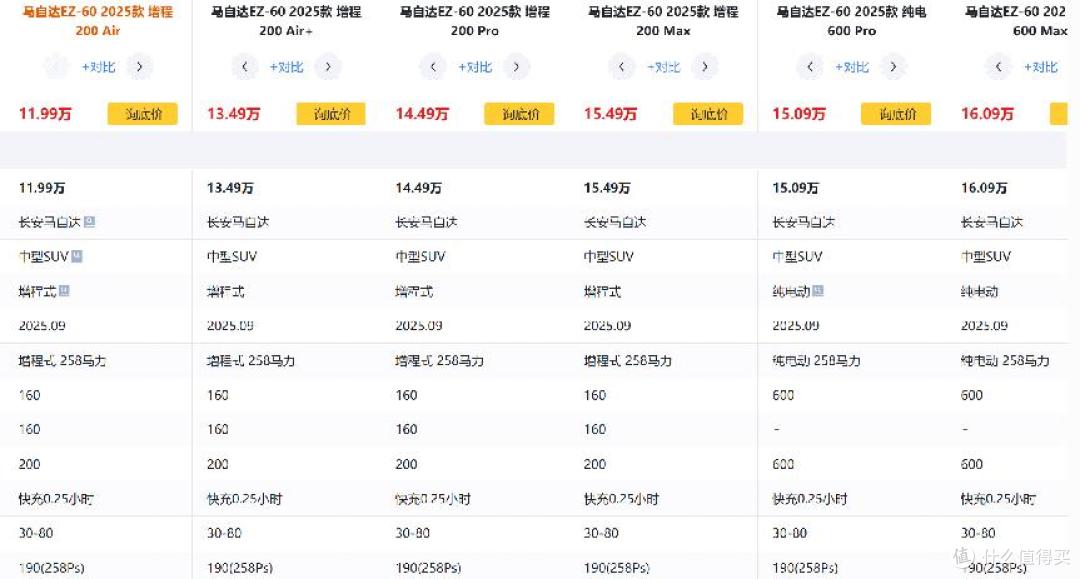Add 增程 200 Pro to comparison via +对比
This screenshot has width=1080, height=579.
pyautogui.click(x=475, y=67)
